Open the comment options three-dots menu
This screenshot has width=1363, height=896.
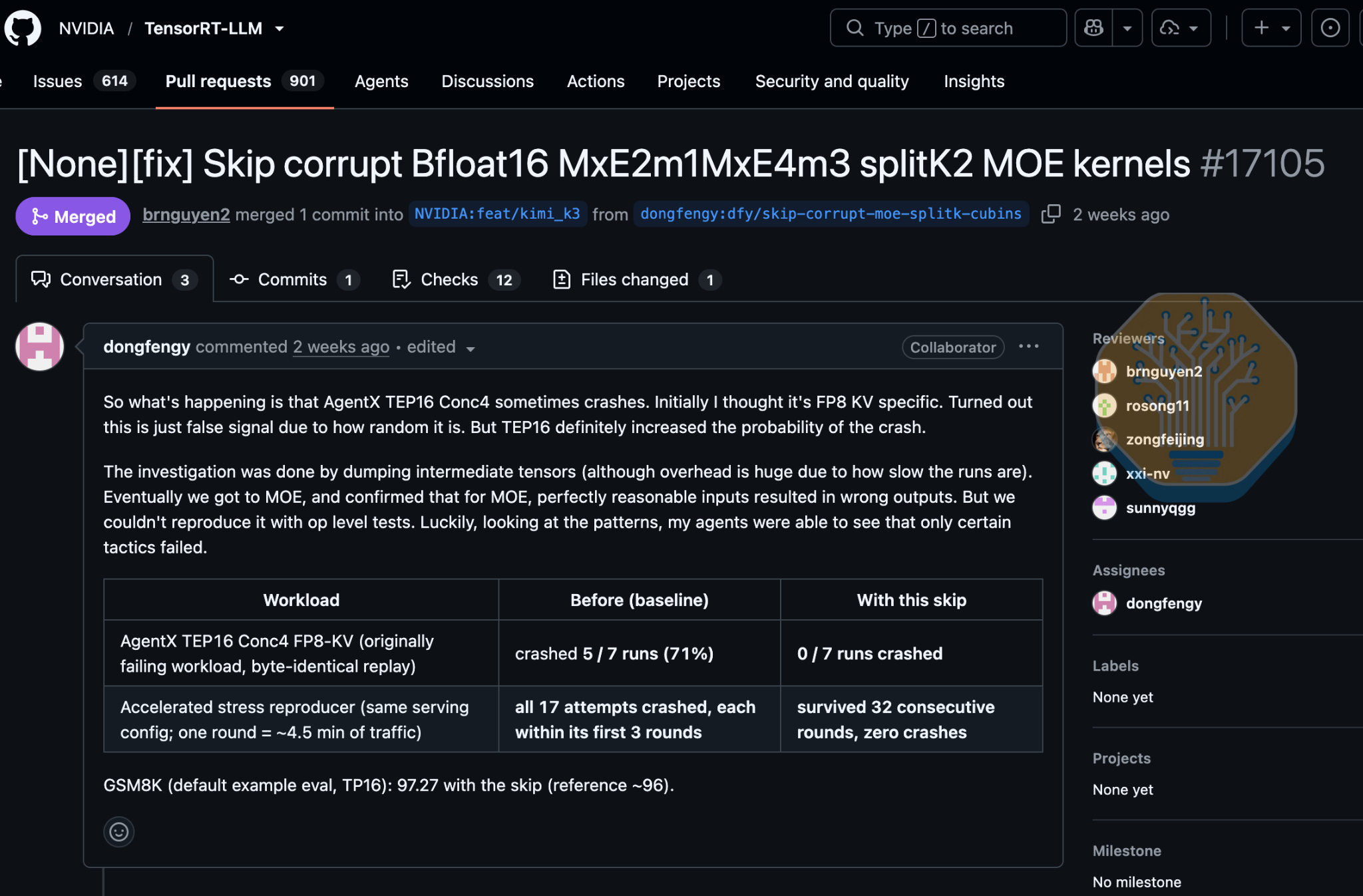coord(1029,347)
